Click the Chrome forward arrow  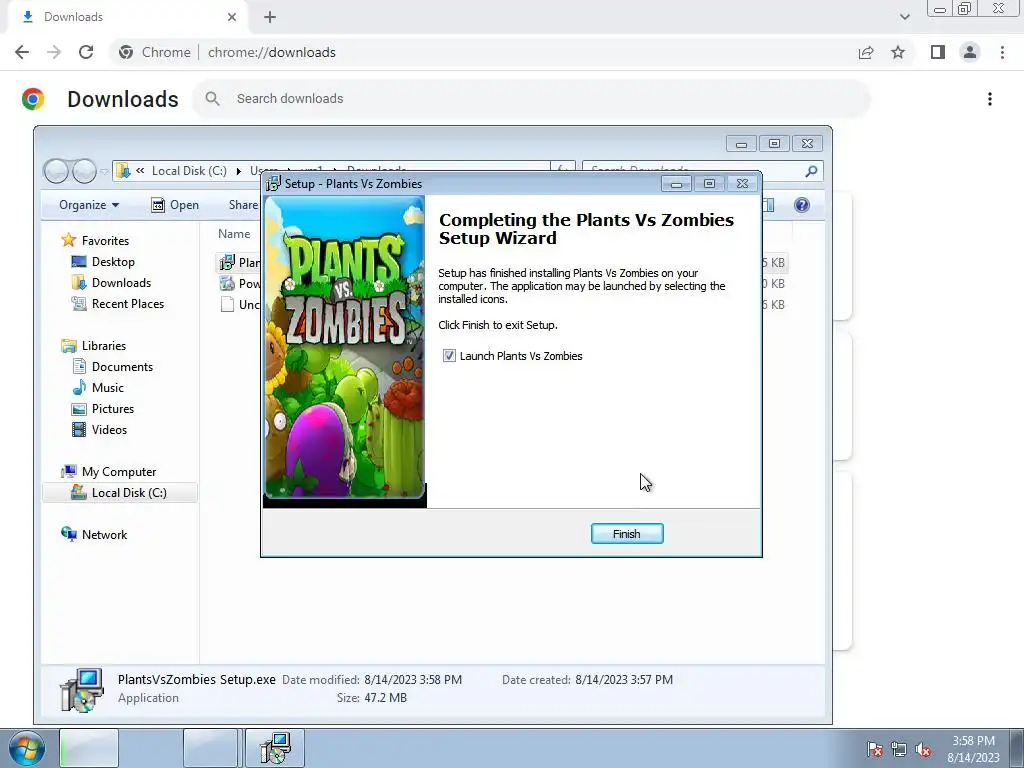[x=54, y=52]
